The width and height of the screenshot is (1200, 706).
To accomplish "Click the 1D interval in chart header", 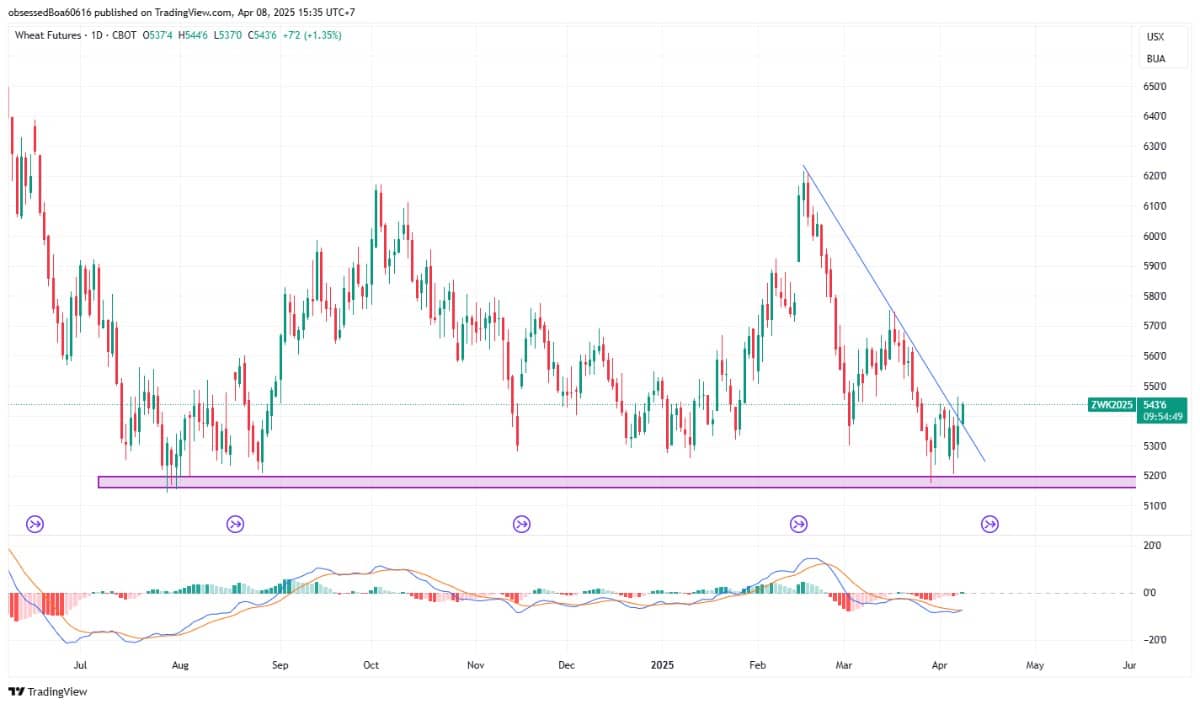I will (x=96, y=35).
